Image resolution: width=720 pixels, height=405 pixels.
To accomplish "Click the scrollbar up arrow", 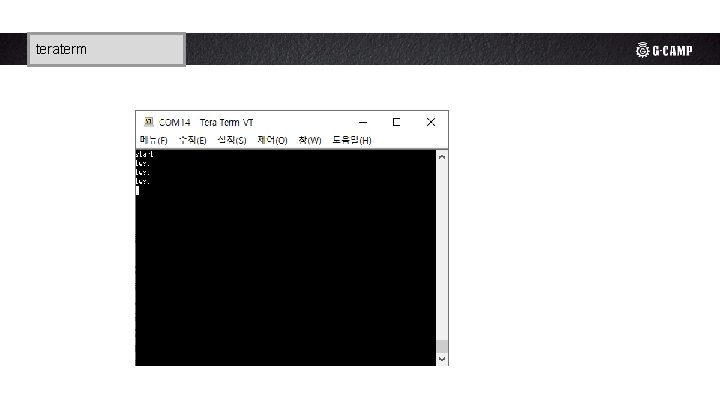I will click(x=442, y=157).
